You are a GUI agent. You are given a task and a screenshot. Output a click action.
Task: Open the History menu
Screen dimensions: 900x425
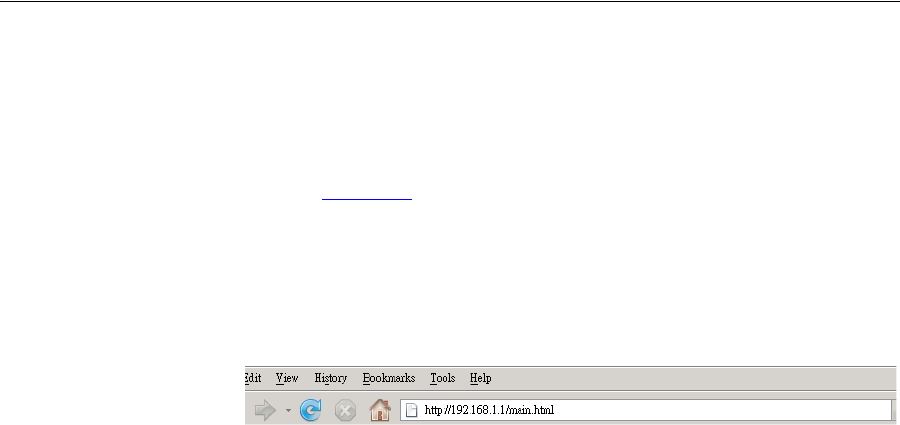coord(331,378)
